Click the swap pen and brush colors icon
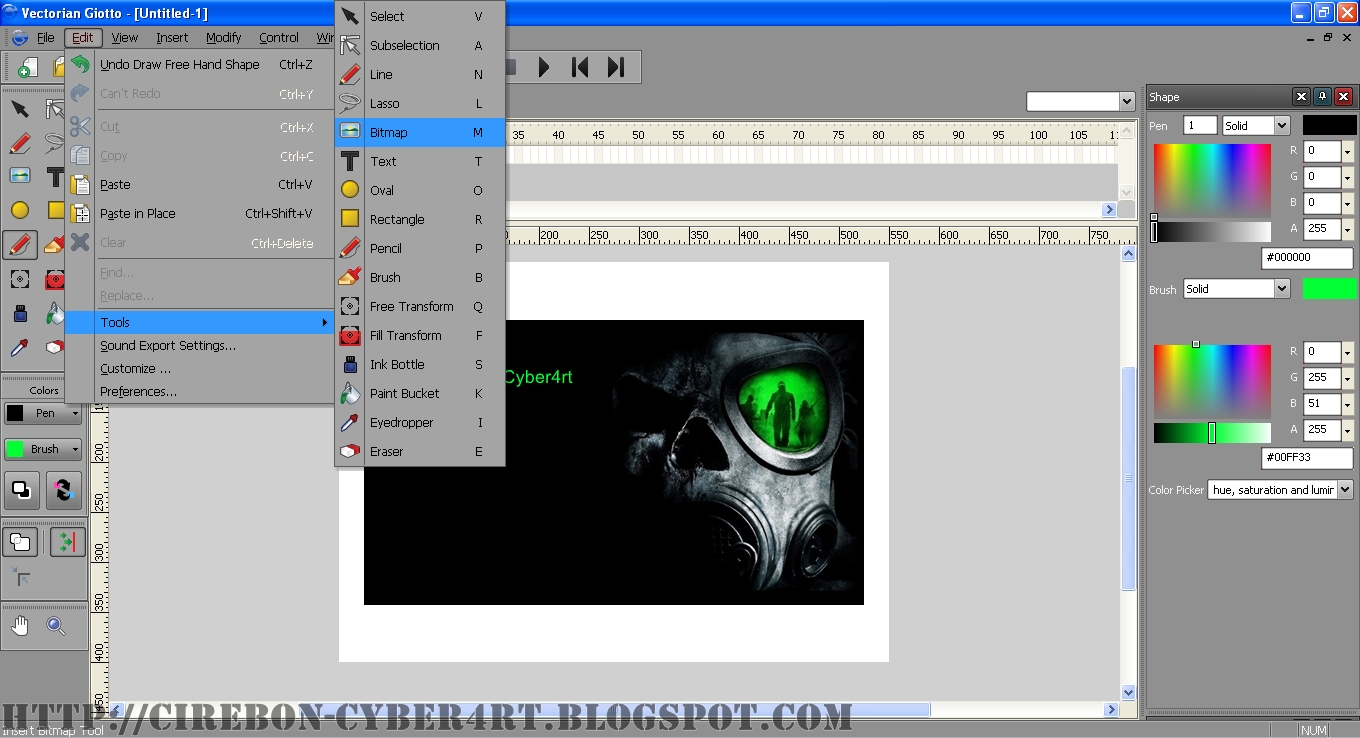 click(x=63, y=490)
